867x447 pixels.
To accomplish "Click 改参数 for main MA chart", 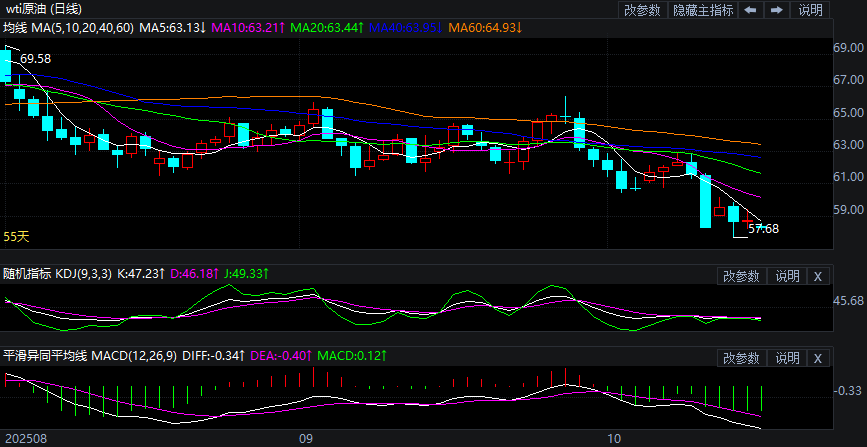I will [x=642, y=10].
